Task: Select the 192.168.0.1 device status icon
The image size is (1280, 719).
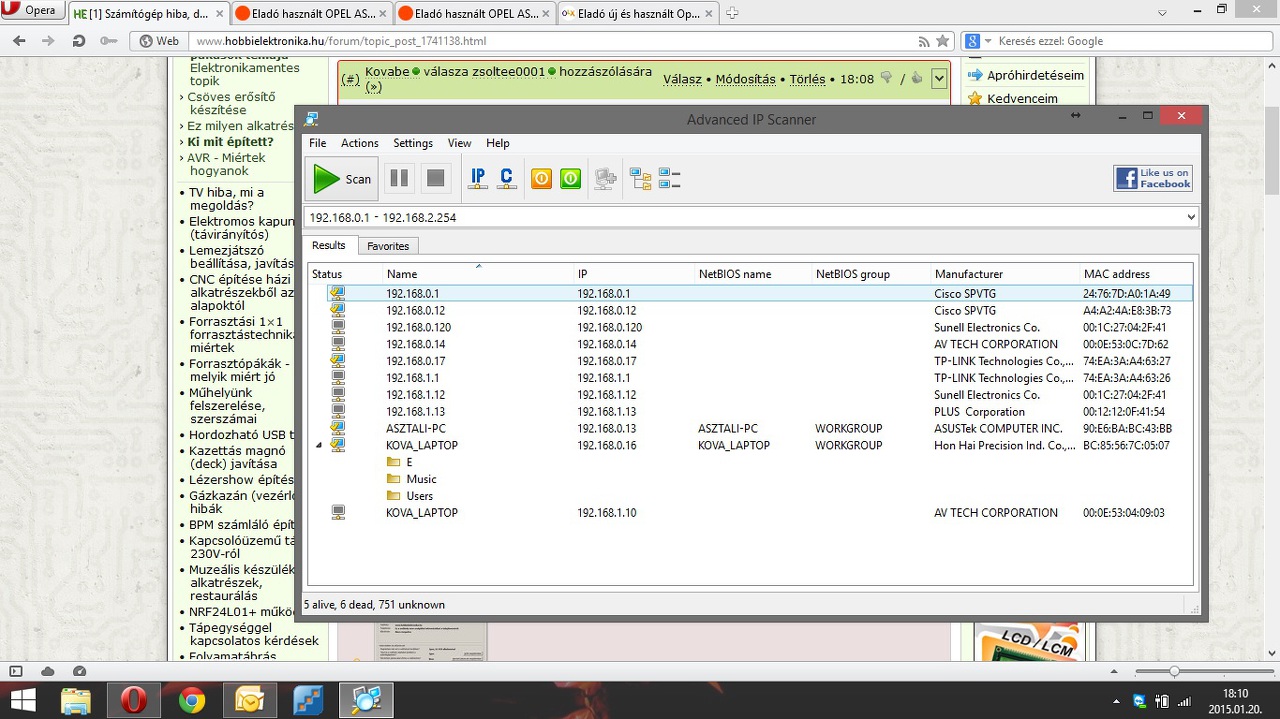Action: [x=338, y=294]
